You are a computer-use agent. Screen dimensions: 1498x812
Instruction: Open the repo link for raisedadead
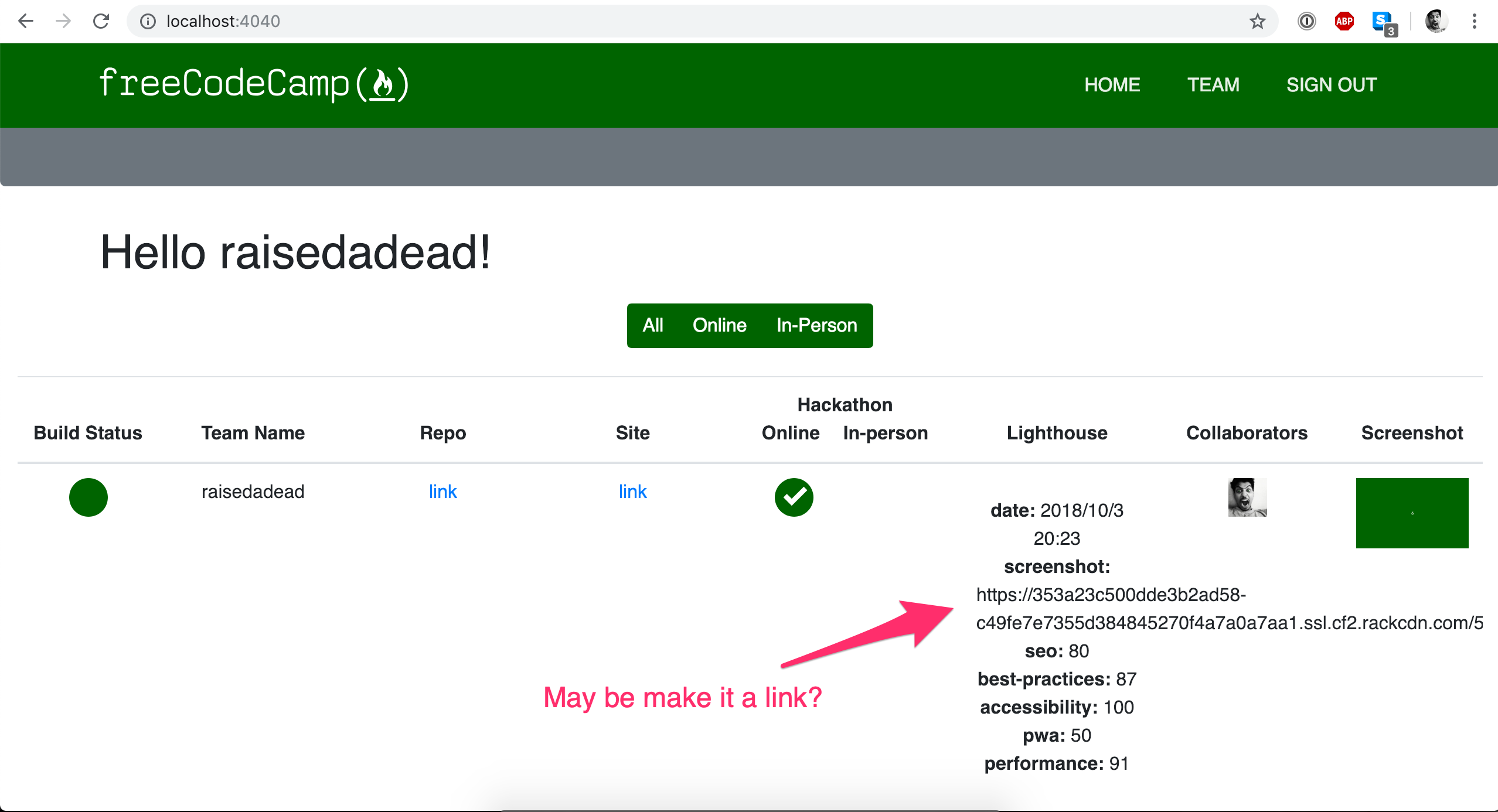[442, 492]
